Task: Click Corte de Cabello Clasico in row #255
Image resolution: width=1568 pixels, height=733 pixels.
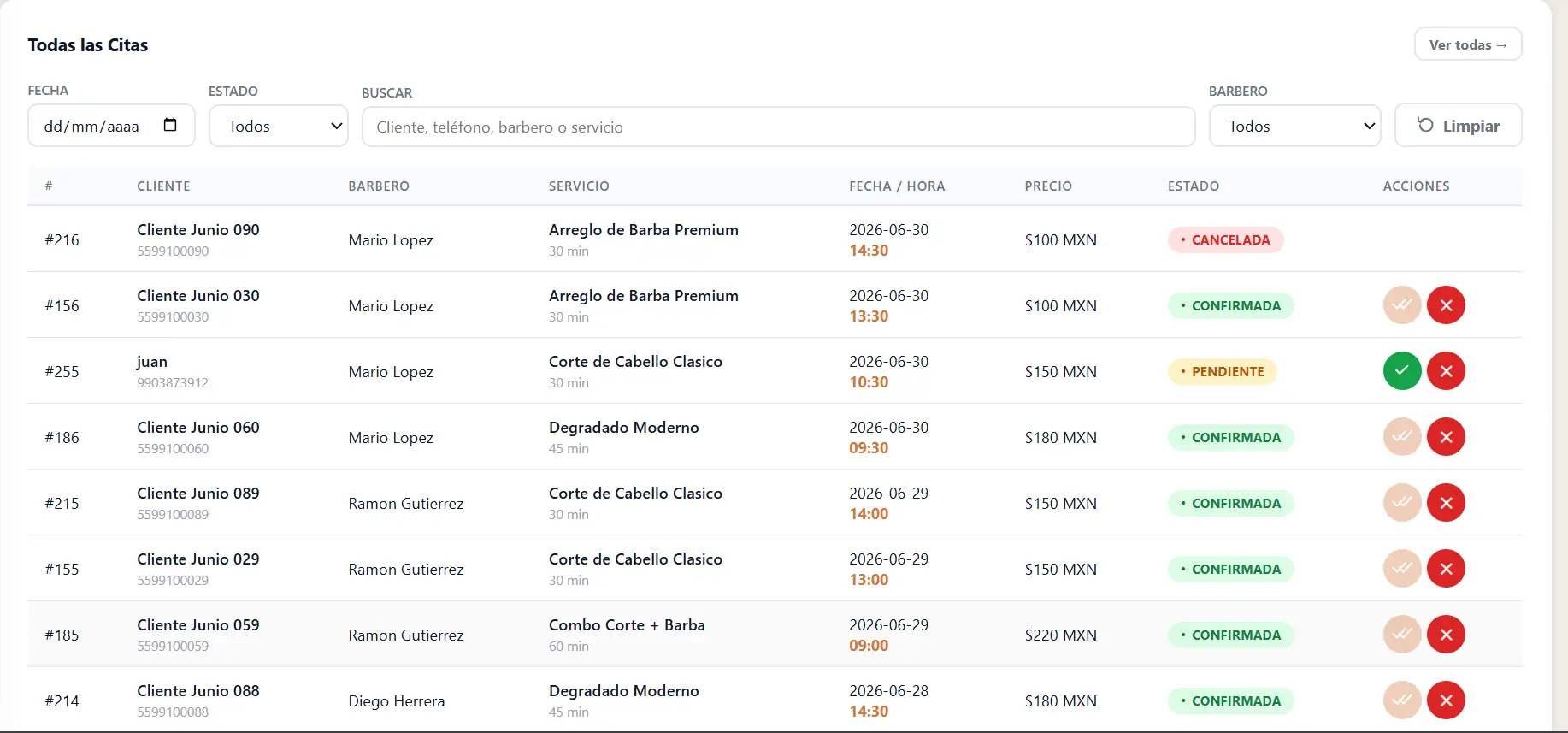Action: click(635, 361)
